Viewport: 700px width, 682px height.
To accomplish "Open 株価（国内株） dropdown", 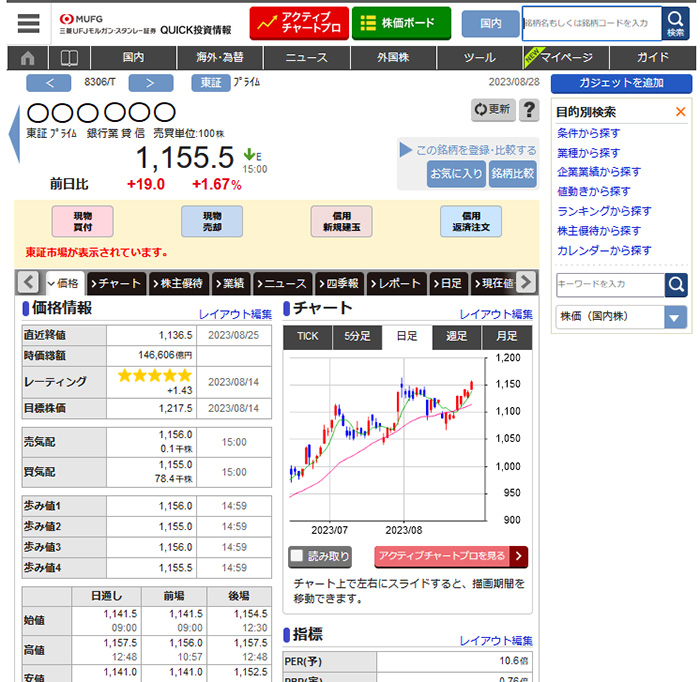I will 621,317.
